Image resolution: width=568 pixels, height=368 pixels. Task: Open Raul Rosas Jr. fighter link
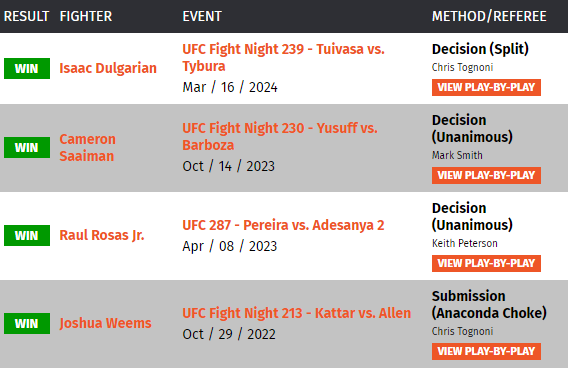pos(102,235)
